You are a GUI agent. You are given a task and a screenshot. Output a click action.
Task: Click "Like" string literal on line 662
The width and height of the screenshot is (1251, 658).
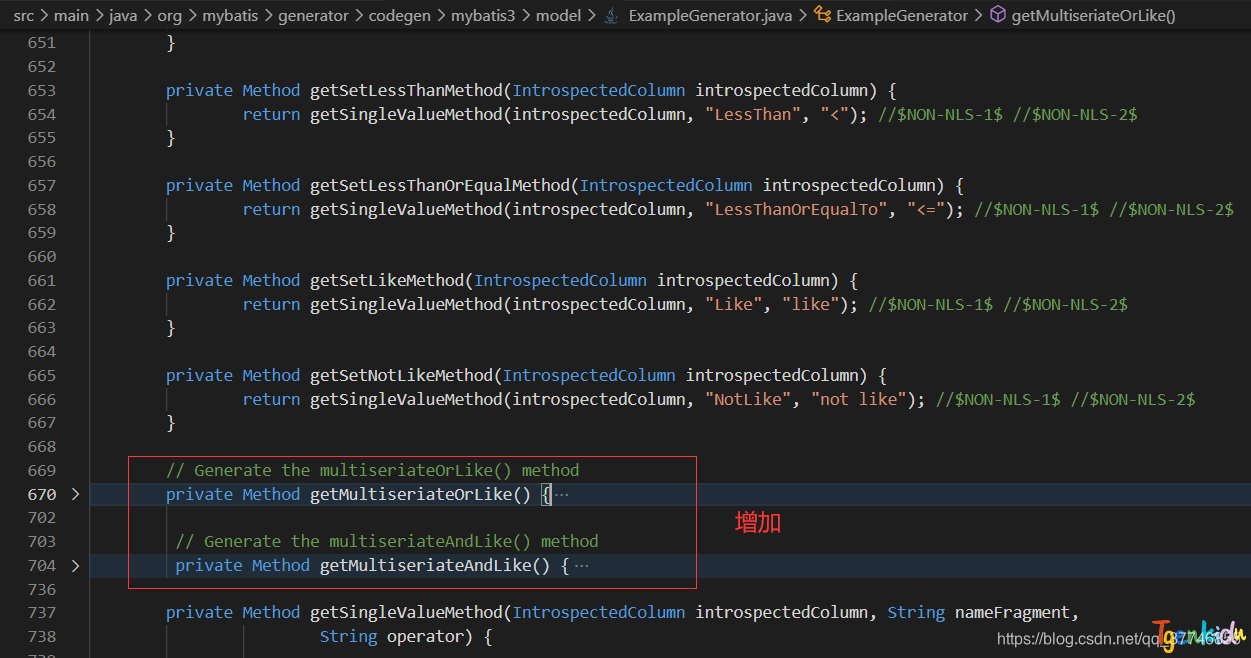[734, 304]
